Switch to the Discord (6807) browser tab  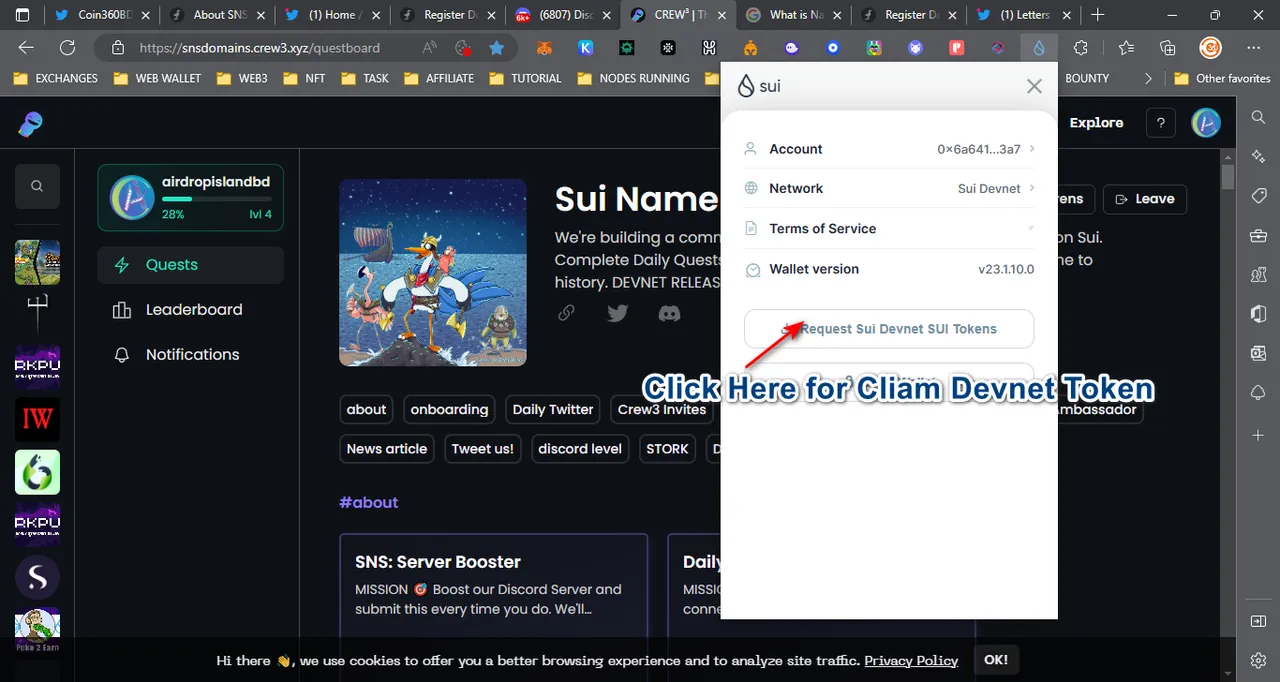click(563, 15)
